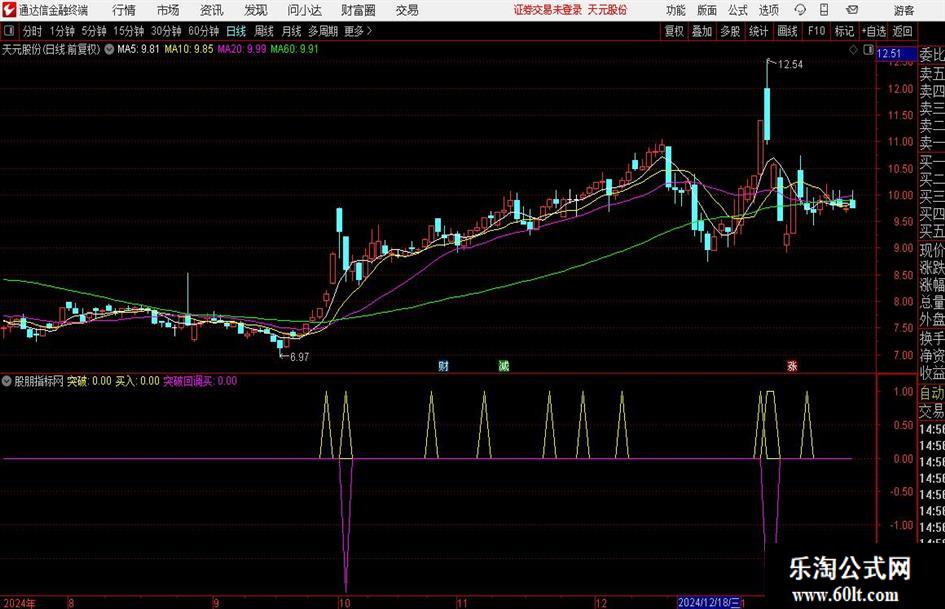The height and width of the screenshot is (609, 945).
Task: Click the 标记 mark toolbar button
Action: [x=844, y=31]
